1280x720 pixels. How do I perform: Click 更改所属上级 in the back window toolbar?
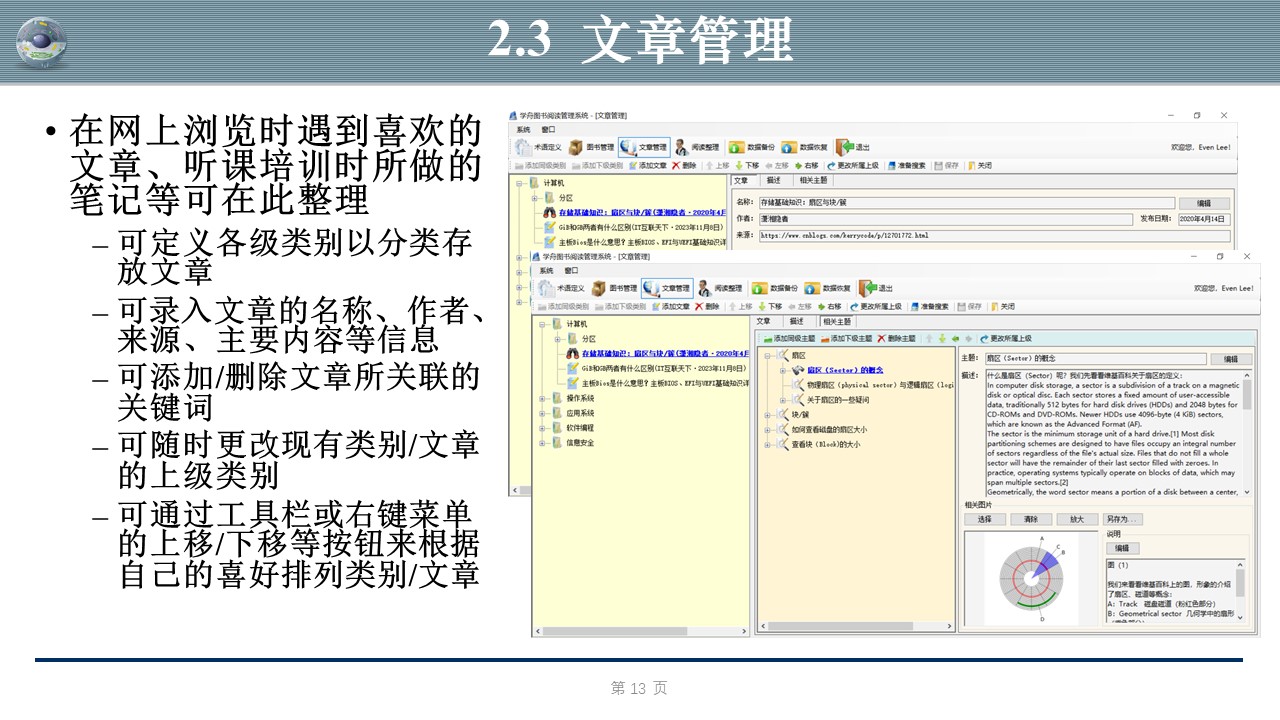coord(852,166)
